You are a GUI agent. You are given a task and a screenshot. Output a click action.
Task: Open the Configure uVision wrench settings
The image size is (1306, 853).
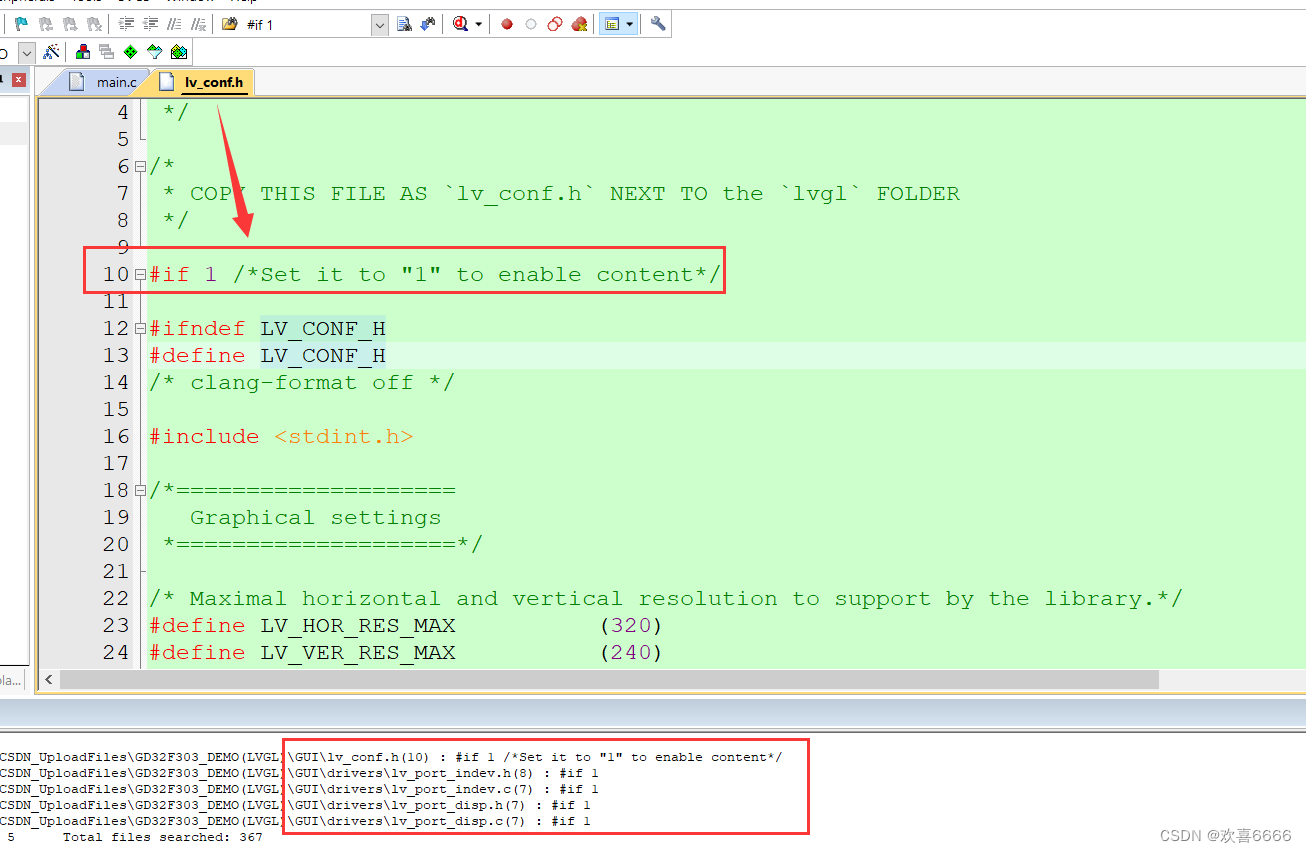click(657, 23)
